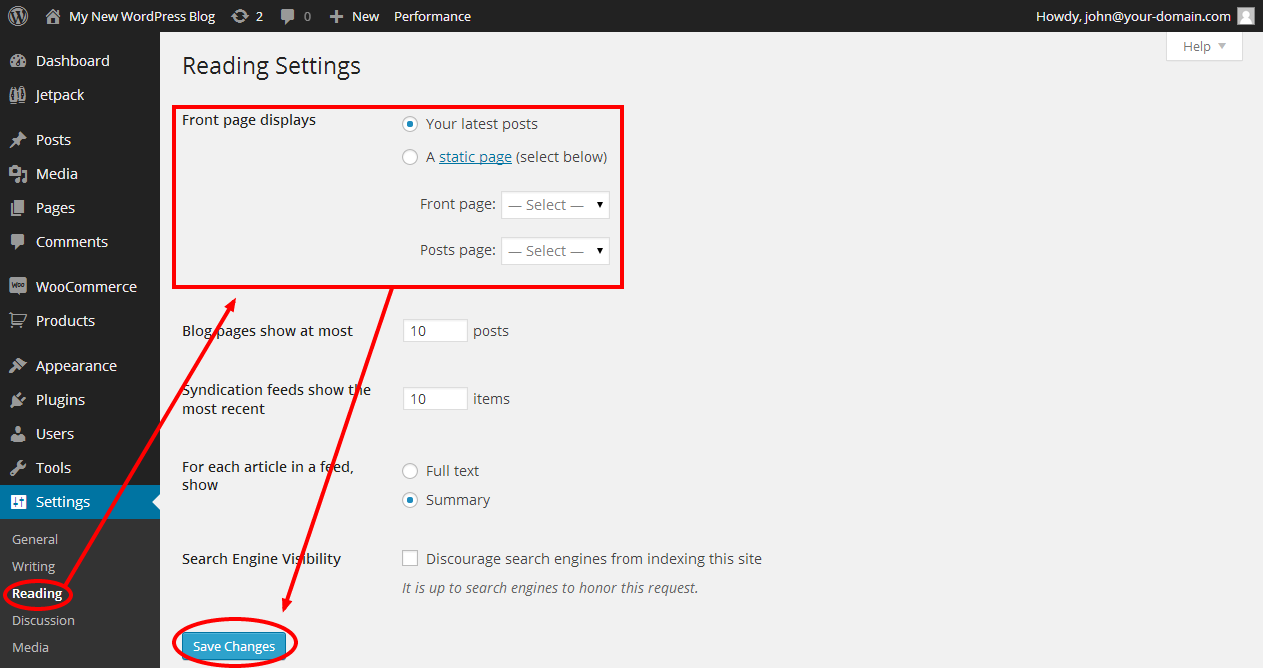Screen dimensions: 1263x668
Task: Select the Posts pin icon
Action: (x=22, y=139)
